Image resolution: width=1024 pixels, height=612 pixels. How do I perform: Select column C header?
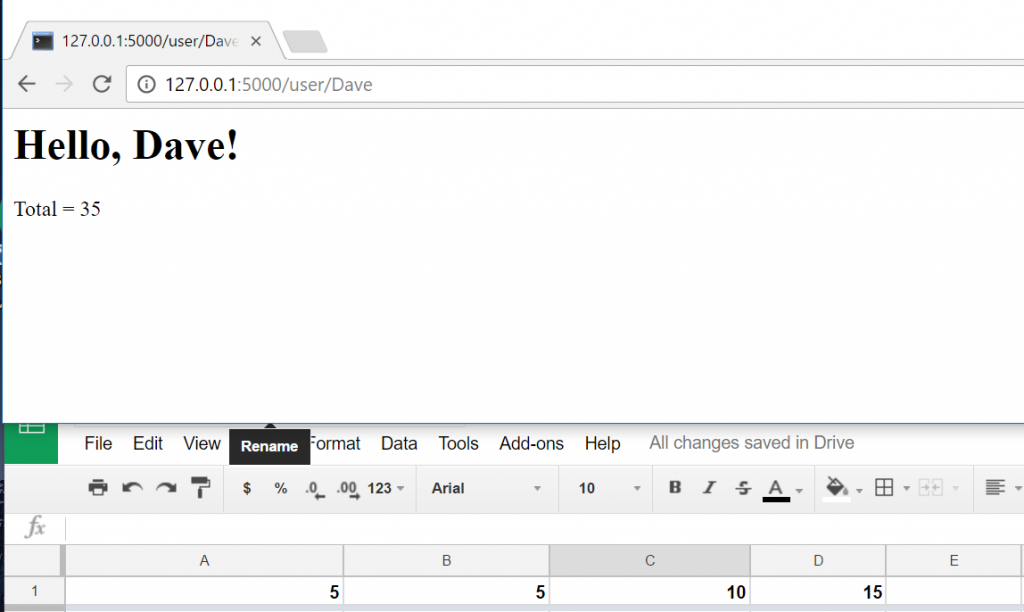tap(650, 560)
